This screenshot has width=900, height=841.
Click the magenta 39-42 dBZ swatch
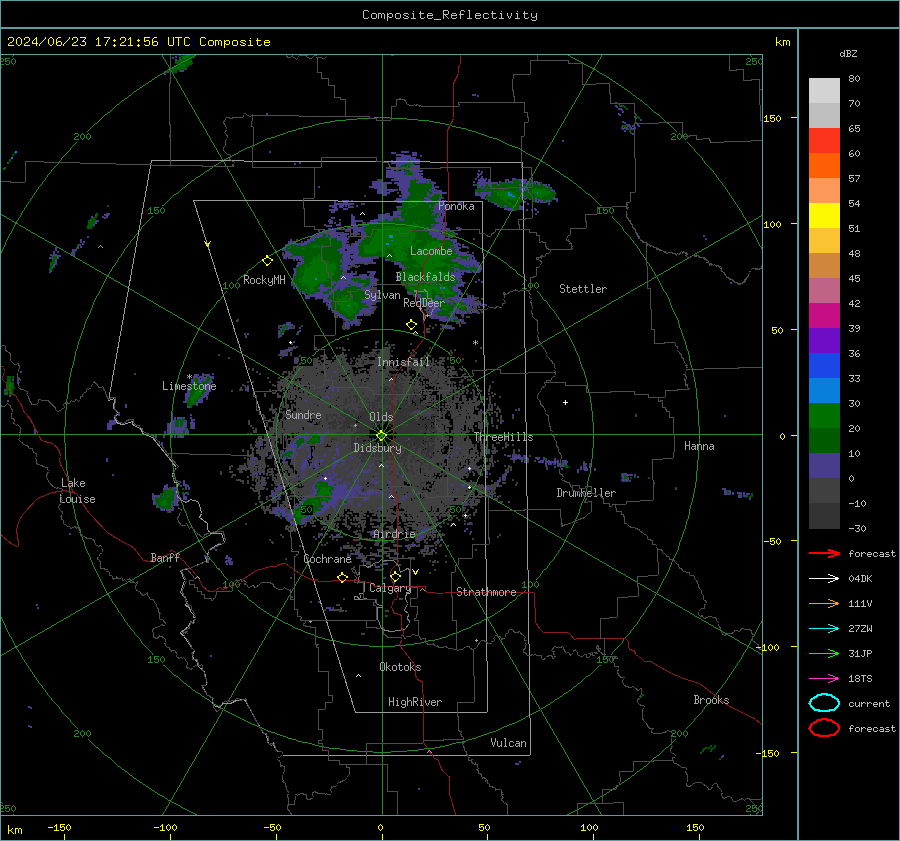[824, 316]
